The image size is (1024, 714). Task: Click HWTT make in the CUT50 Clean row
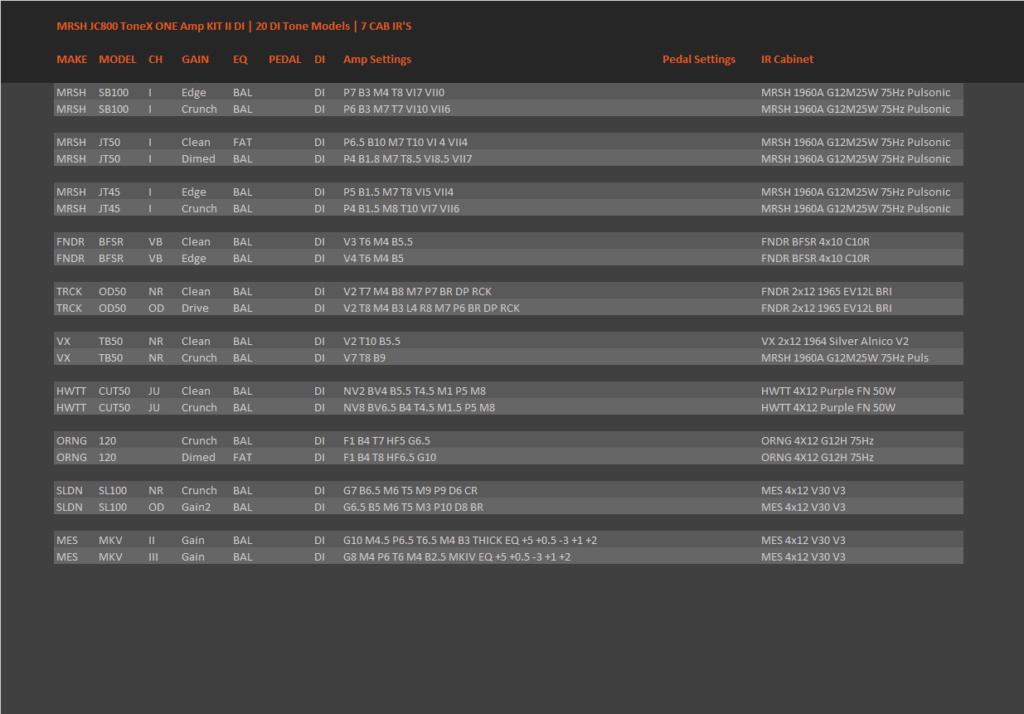tap(71, 391)
